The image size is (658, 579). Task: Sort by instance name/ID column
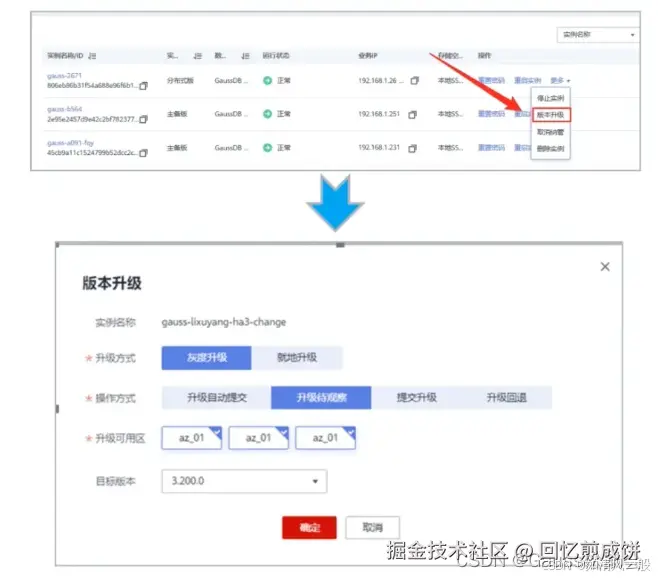92,56
